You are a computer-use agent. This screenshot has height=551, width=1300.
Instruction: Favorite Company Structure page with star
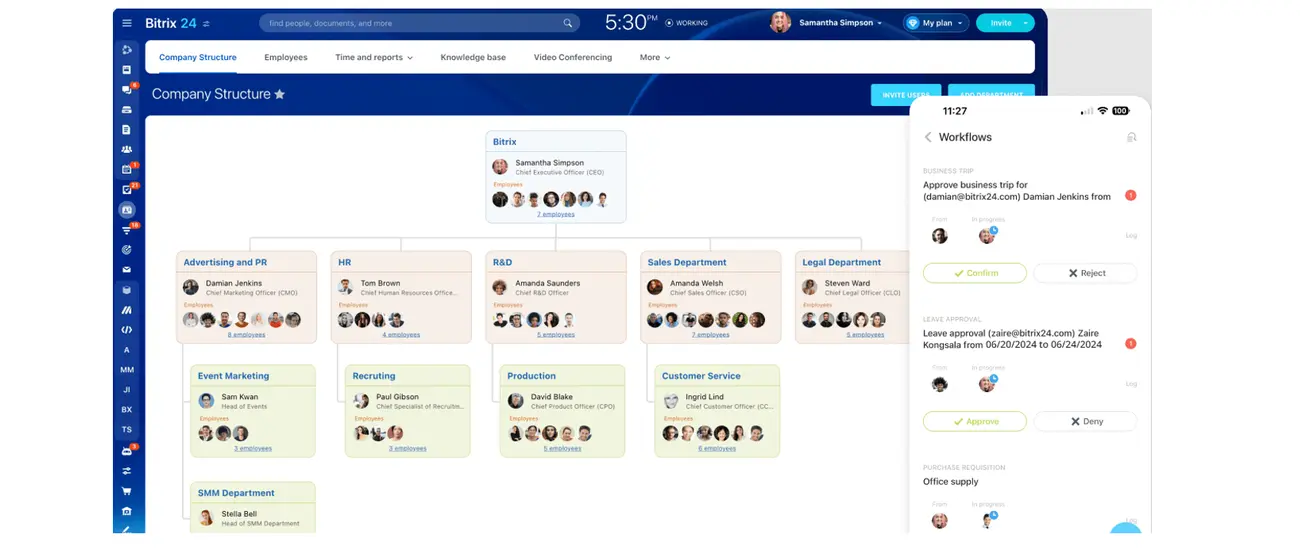(x=280, y=94)
